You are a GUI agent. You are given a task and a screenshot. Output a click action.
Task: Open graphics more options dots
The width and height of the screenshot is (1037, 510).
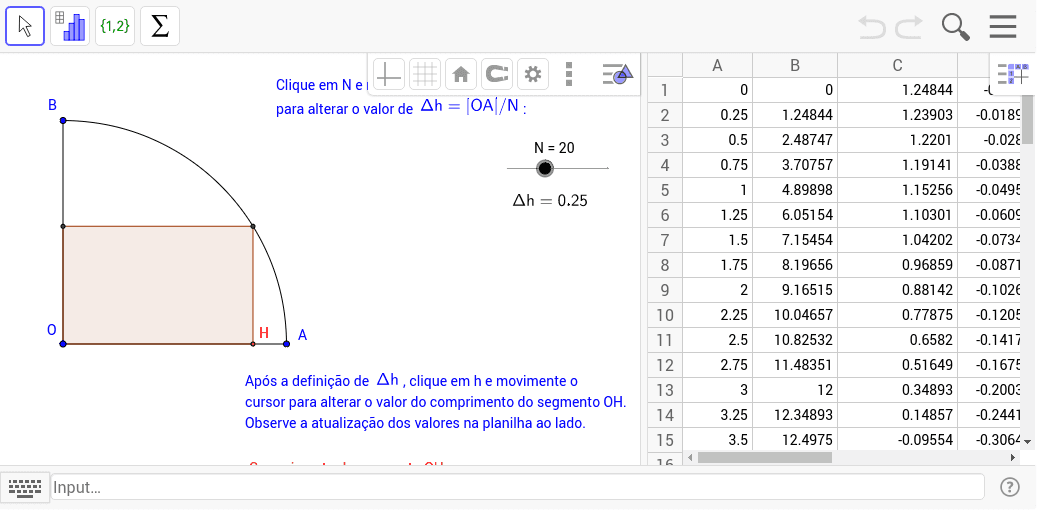(569, 74)
